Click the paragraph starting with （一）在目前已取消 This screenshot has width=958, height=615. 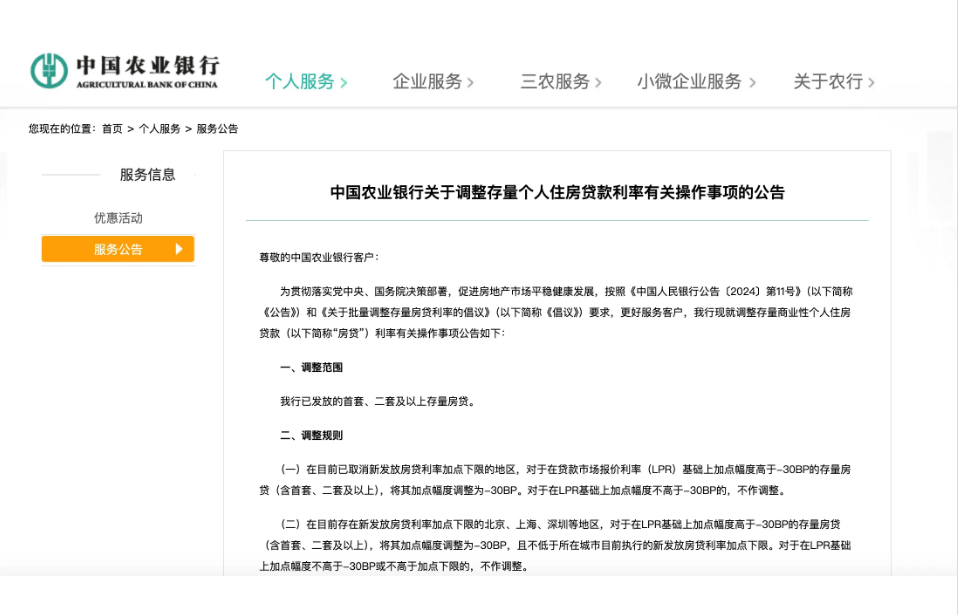pos(555,480)
